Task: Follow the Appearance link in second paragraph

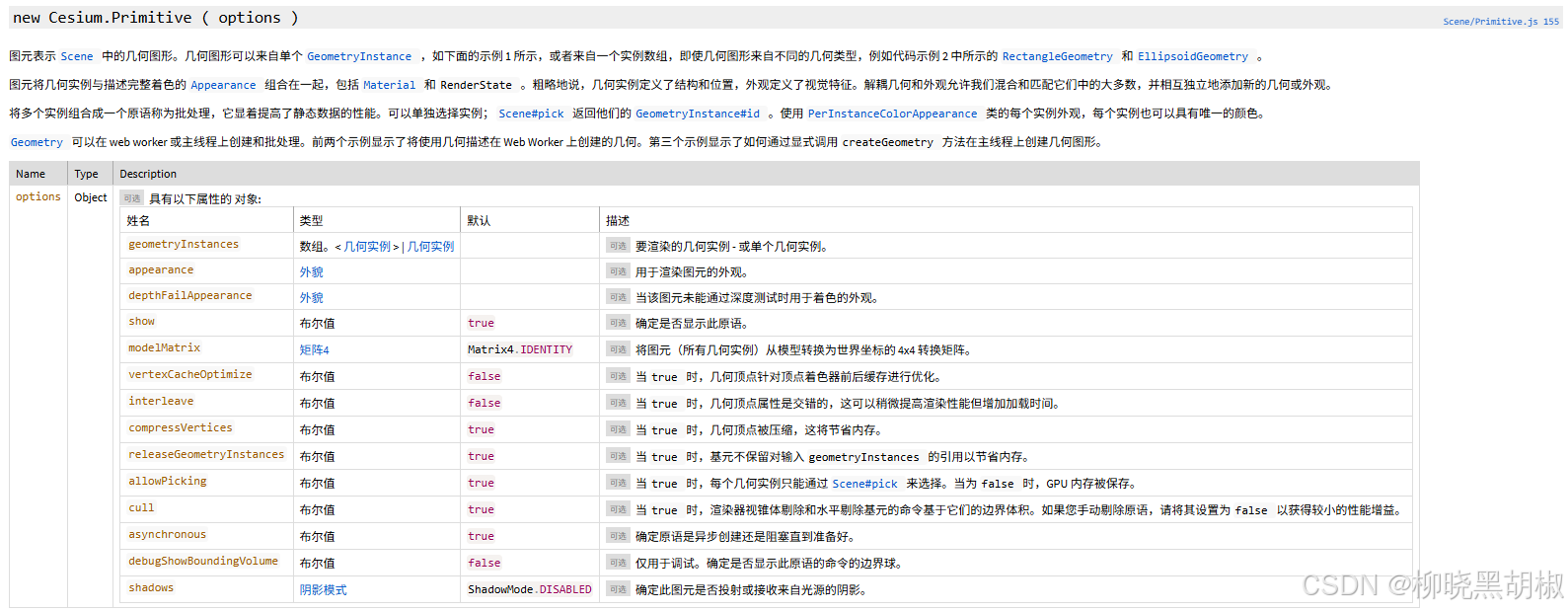Action: click(223, 85)
